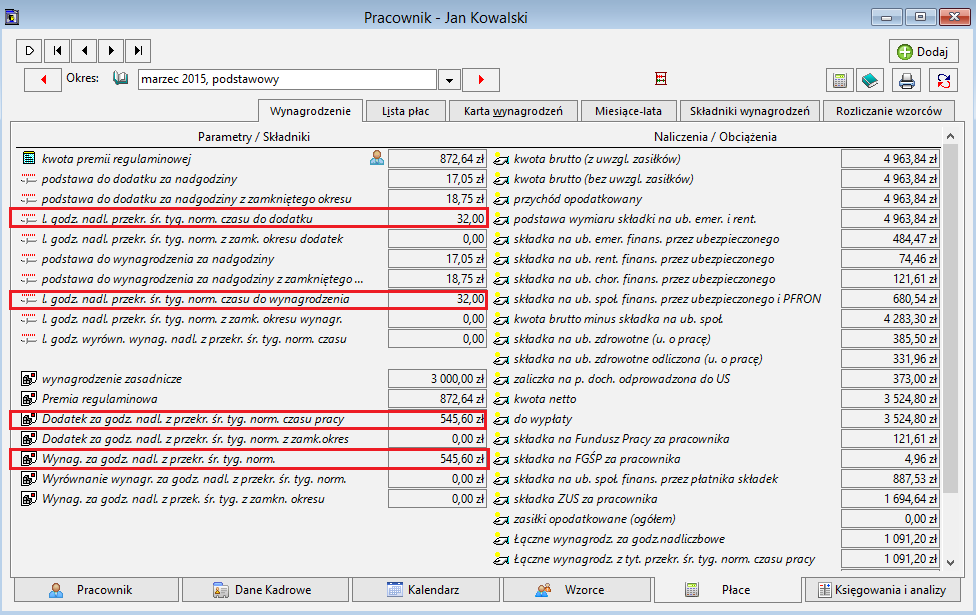
Task: Open the Rozliczanie wzorców tab
Action: click(x=889, y=111)
